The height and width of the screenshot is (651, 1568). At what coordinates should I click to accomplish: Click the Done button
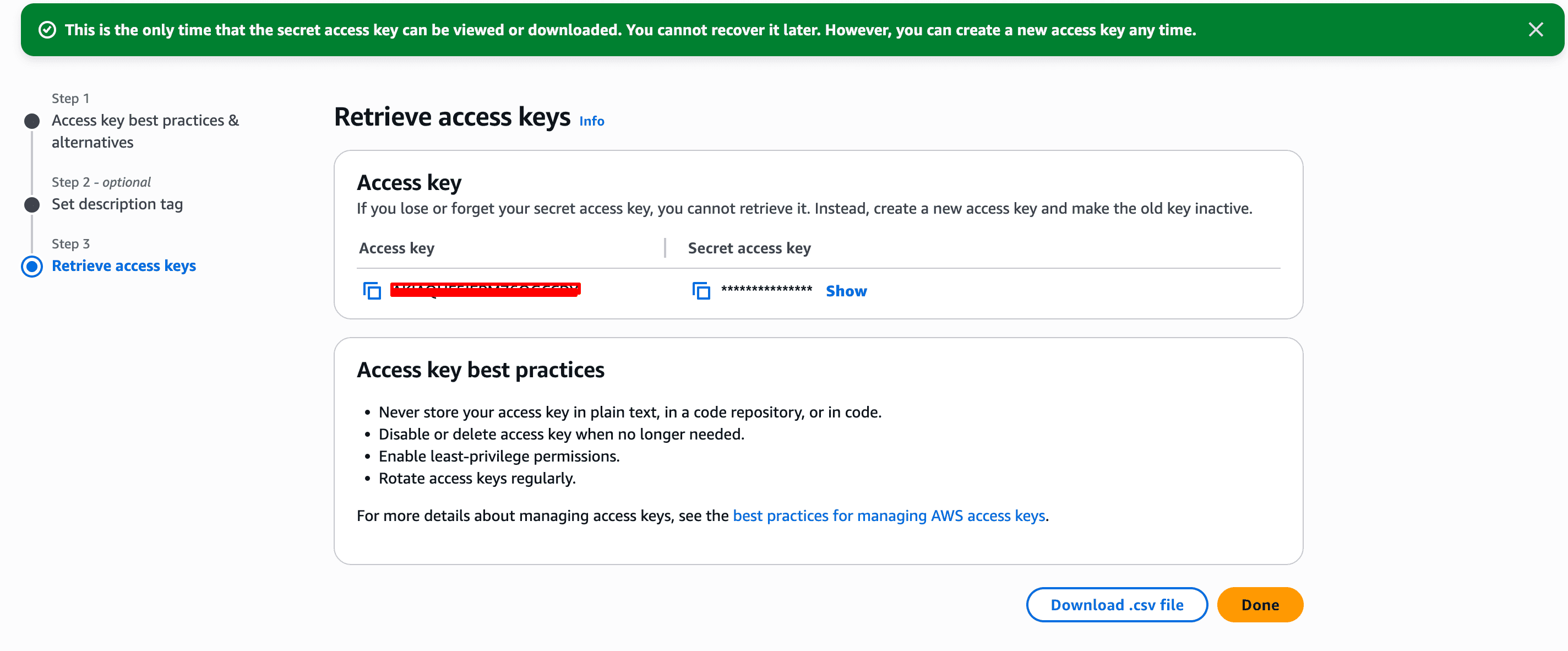(1260, 605)
